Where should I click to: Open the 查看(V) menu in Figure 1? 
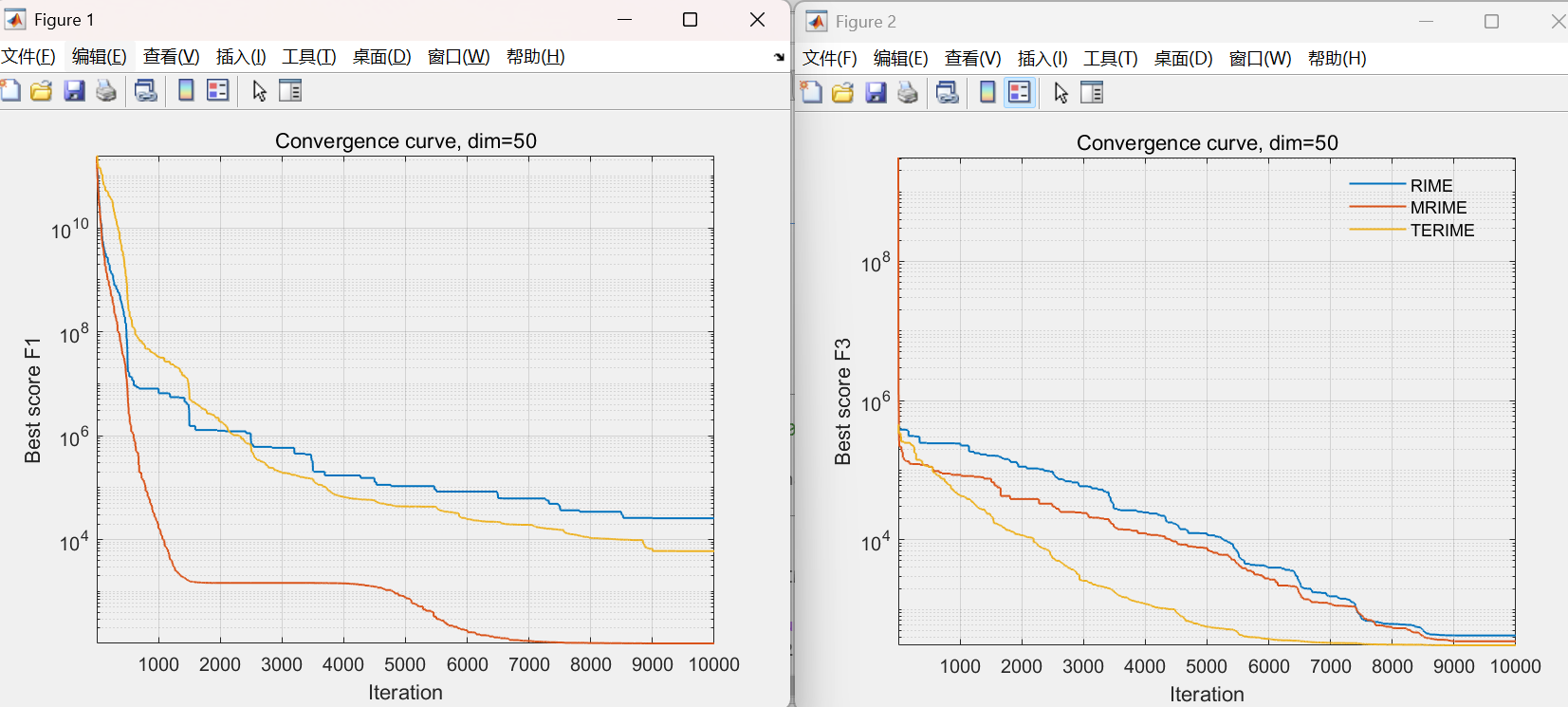[x=172, y=57]
